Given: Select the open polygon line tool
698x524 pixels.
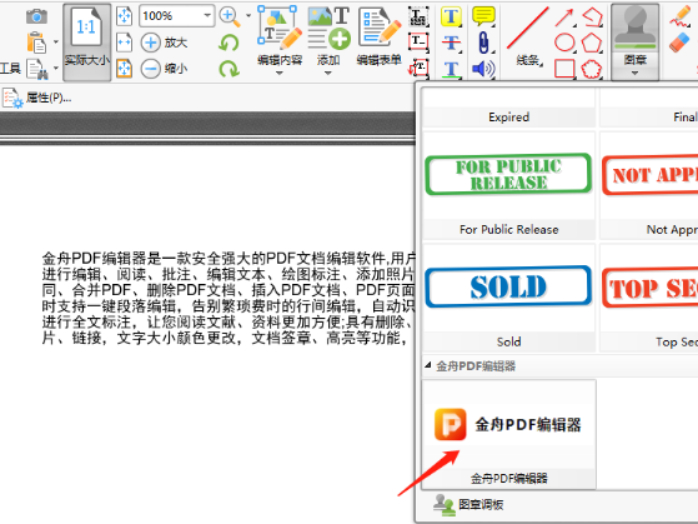Looking at the screenshot, I should click(592, 17).
